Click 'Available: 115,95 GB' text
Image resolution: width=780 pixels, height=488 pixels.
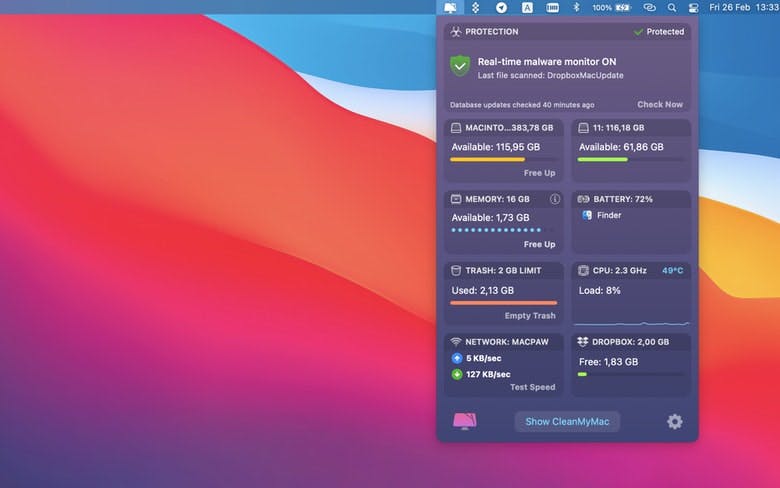tap(495, 147)
